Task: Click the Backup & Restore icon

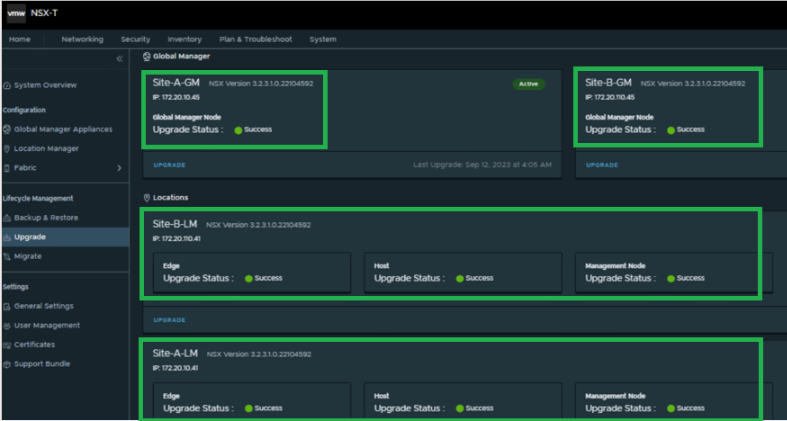Action: point(7,217)
